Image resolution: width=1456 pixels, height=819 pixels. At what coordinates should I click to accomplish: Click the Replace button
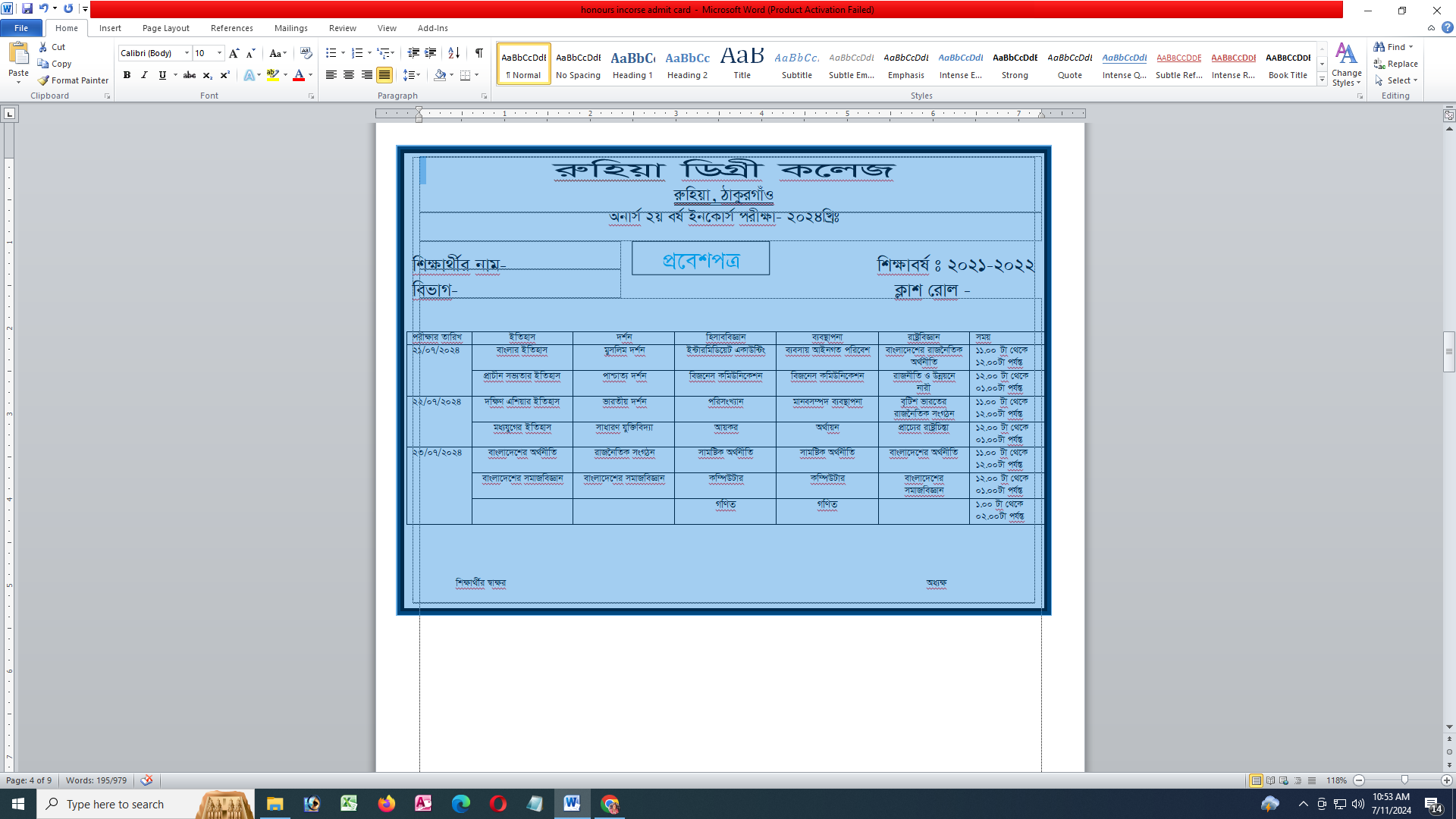coord(1395,64)
